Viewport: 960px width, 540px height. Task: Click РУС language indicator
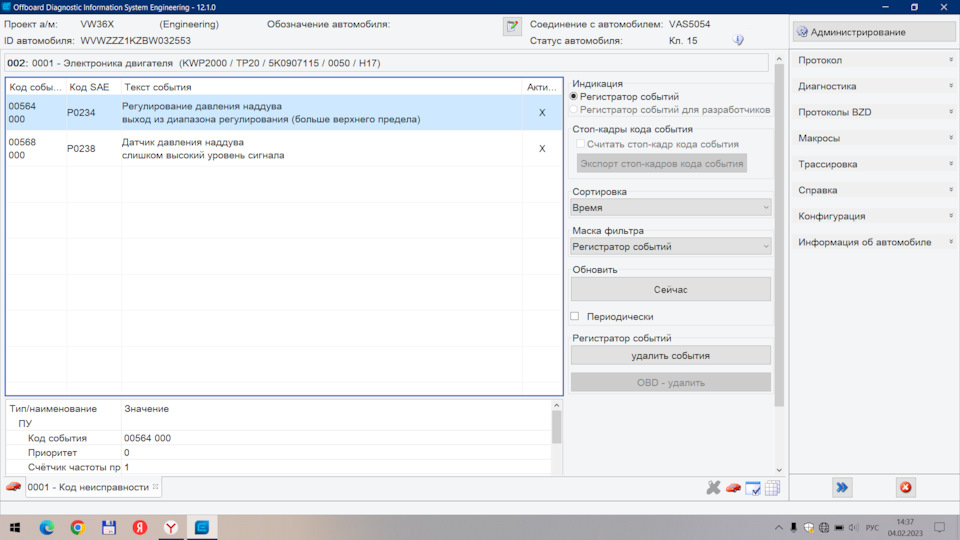(872, 527)
